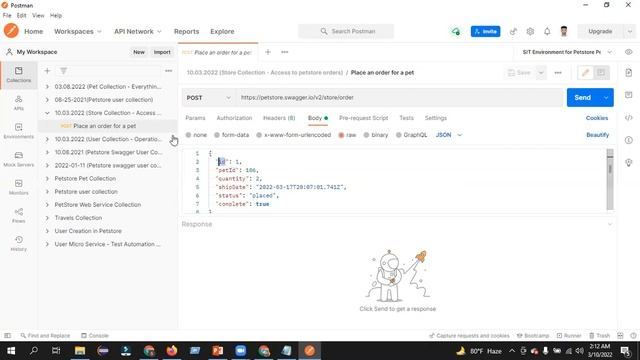Open the tab options ellipsis next to the new tab plus
Screen dimensions: 640x360
[x=284, y=52]
